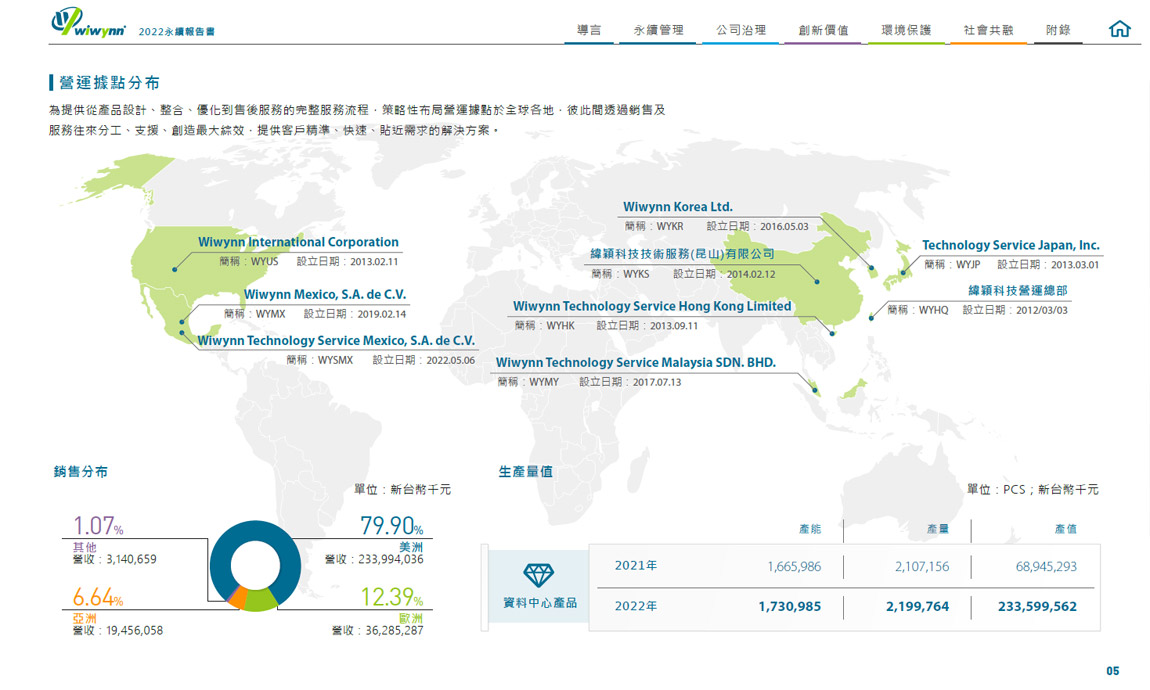
Task: Navigate to the 附錄 tab
Action: point(1057,30)
